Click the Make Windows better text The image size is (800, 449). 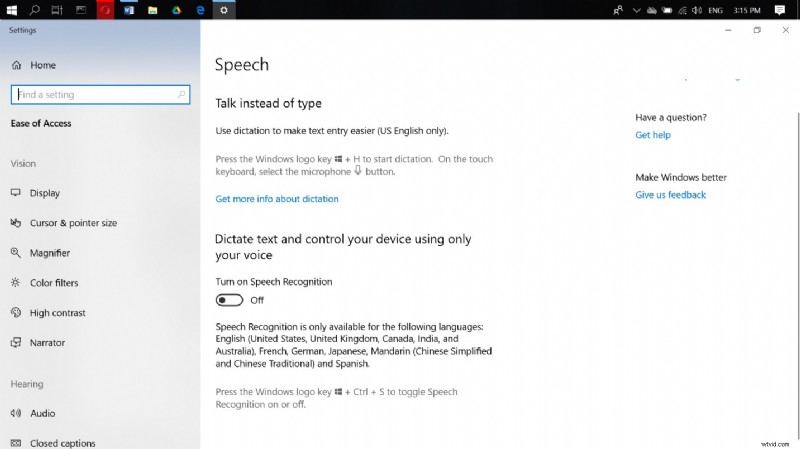(681, 178)
